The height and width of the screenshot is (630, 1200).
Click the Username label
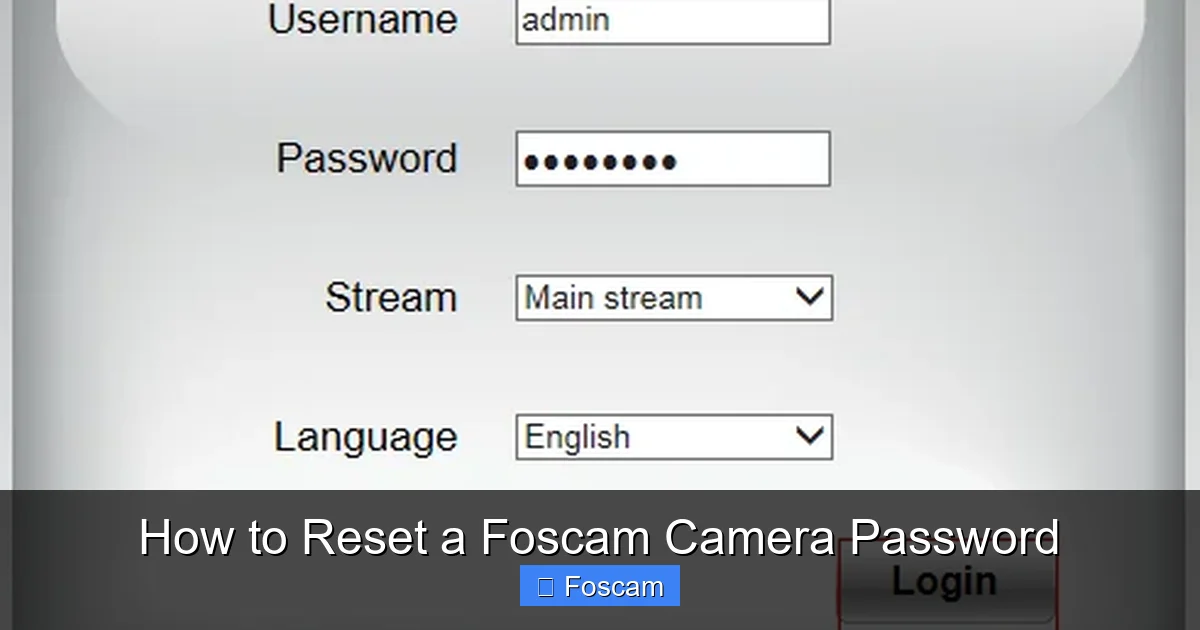pyautogui.click(x=361, y=20)
